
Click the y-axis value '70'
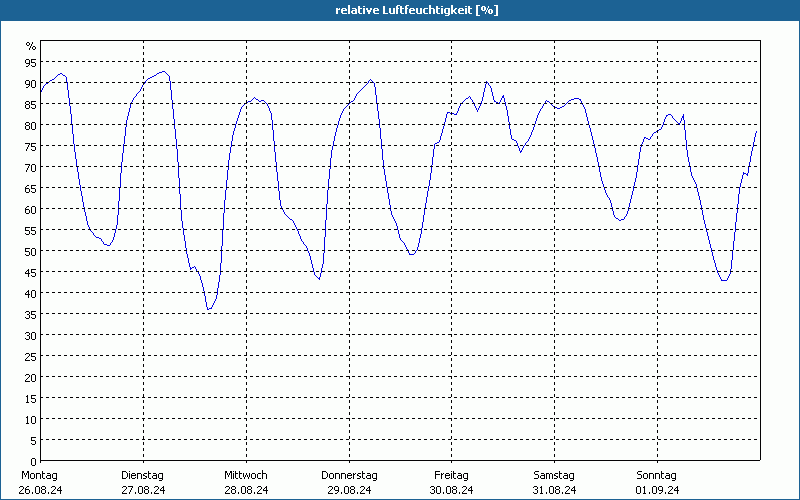[x=31, y=168]
